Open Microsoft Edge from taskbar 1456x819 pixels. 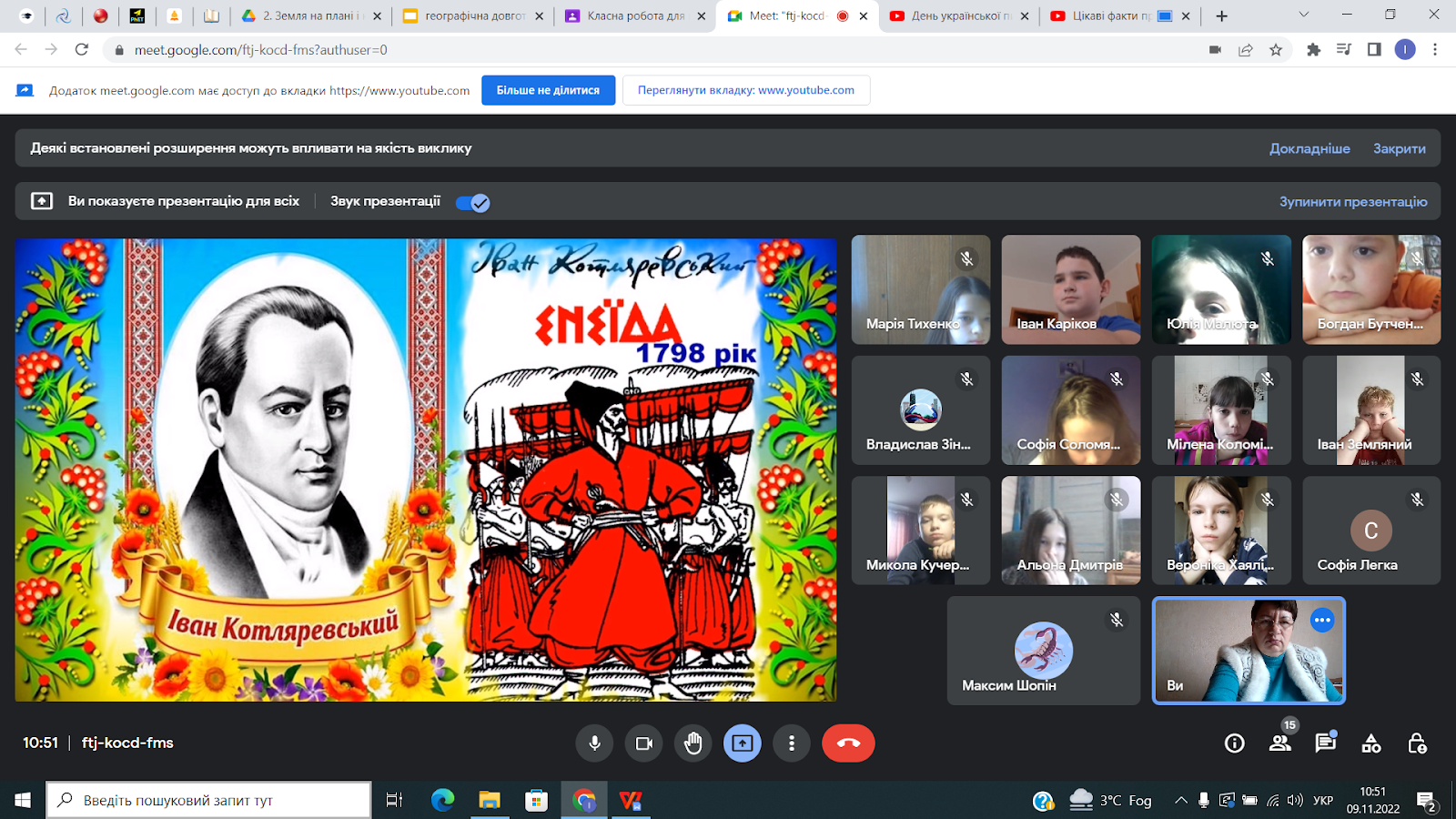point(442,800)
